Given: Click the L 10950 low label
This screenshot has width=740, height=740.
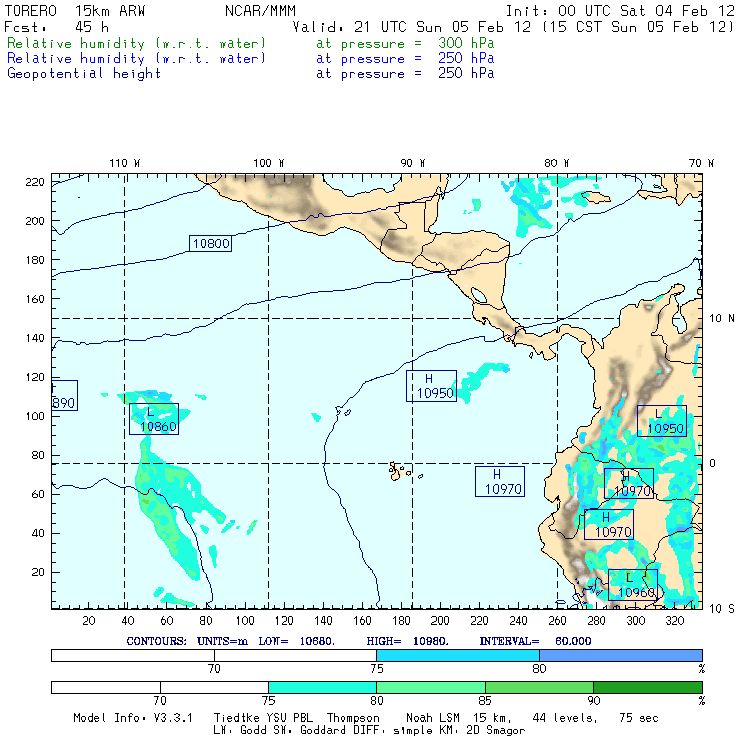Looking at the screenshot, I should point(662,421).
